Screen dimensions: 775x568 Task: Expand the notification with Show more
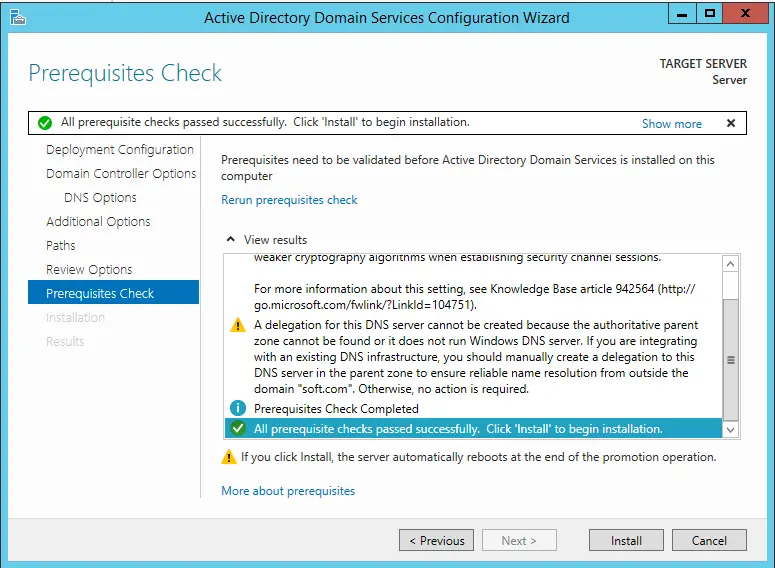(x=671, y=124)
